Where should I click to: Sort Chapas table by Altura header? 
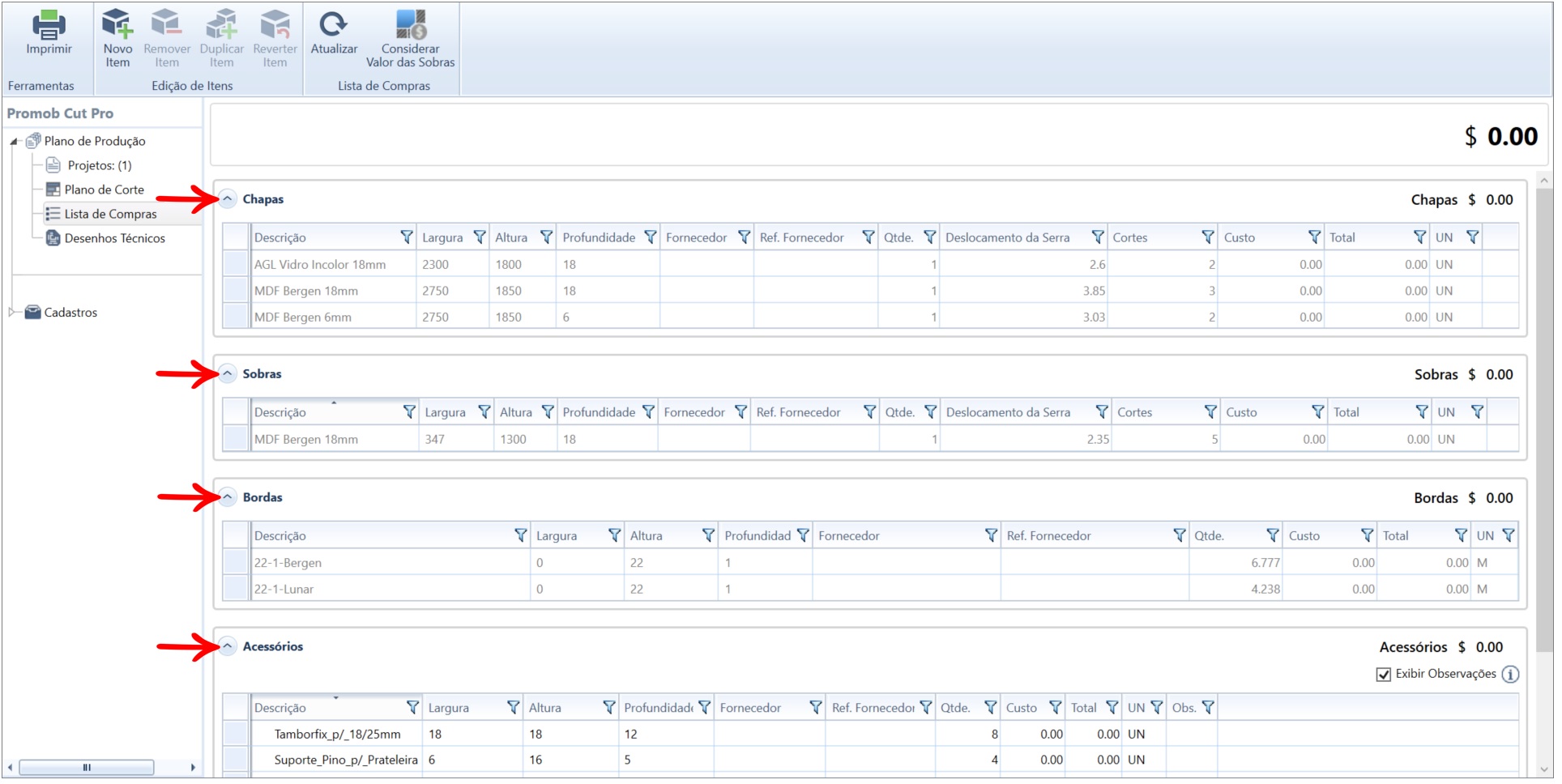point(511,237)
